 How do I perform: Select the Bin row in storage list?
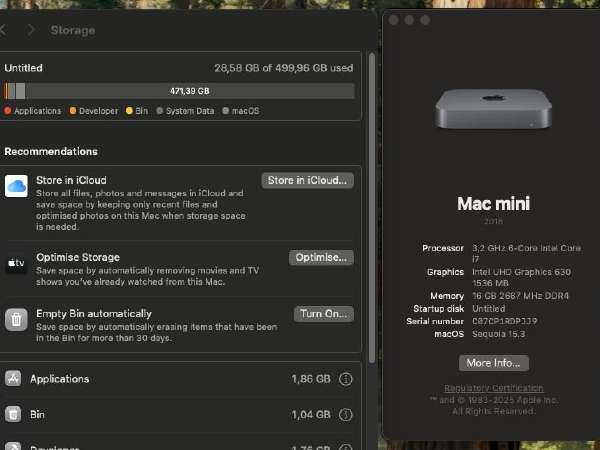(179, 414)
